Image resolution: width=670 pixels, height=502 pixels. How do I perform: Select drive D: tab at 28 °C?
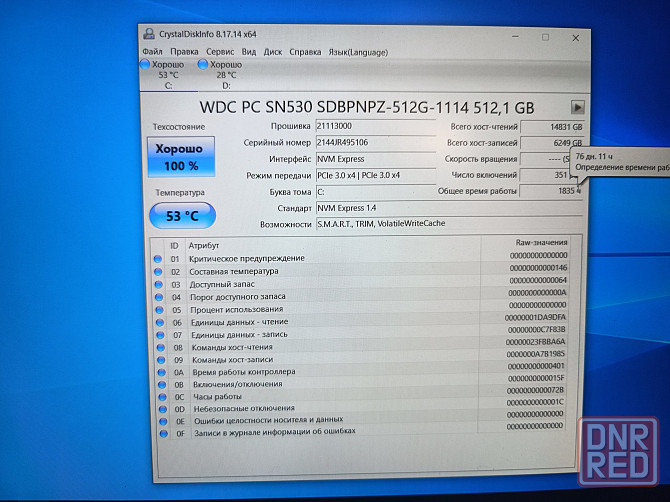pos(226,75)
